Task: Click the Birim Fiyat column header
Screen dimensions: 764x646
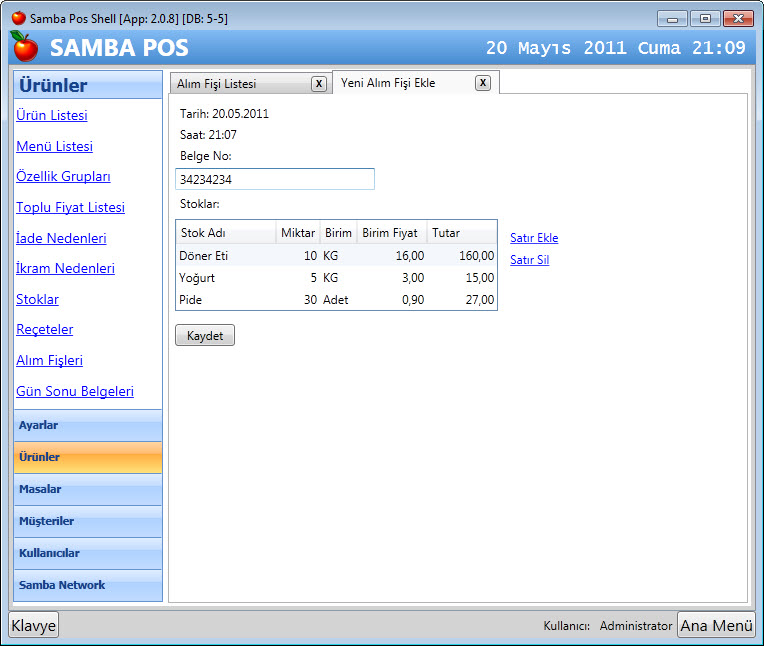Action: tap(390, 233)
